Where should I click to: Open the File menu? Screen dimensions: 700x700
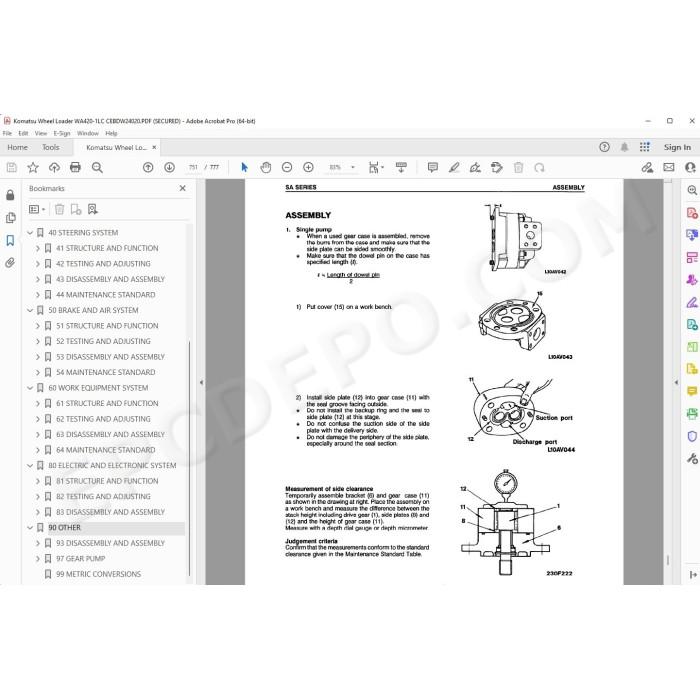(7, 133)
